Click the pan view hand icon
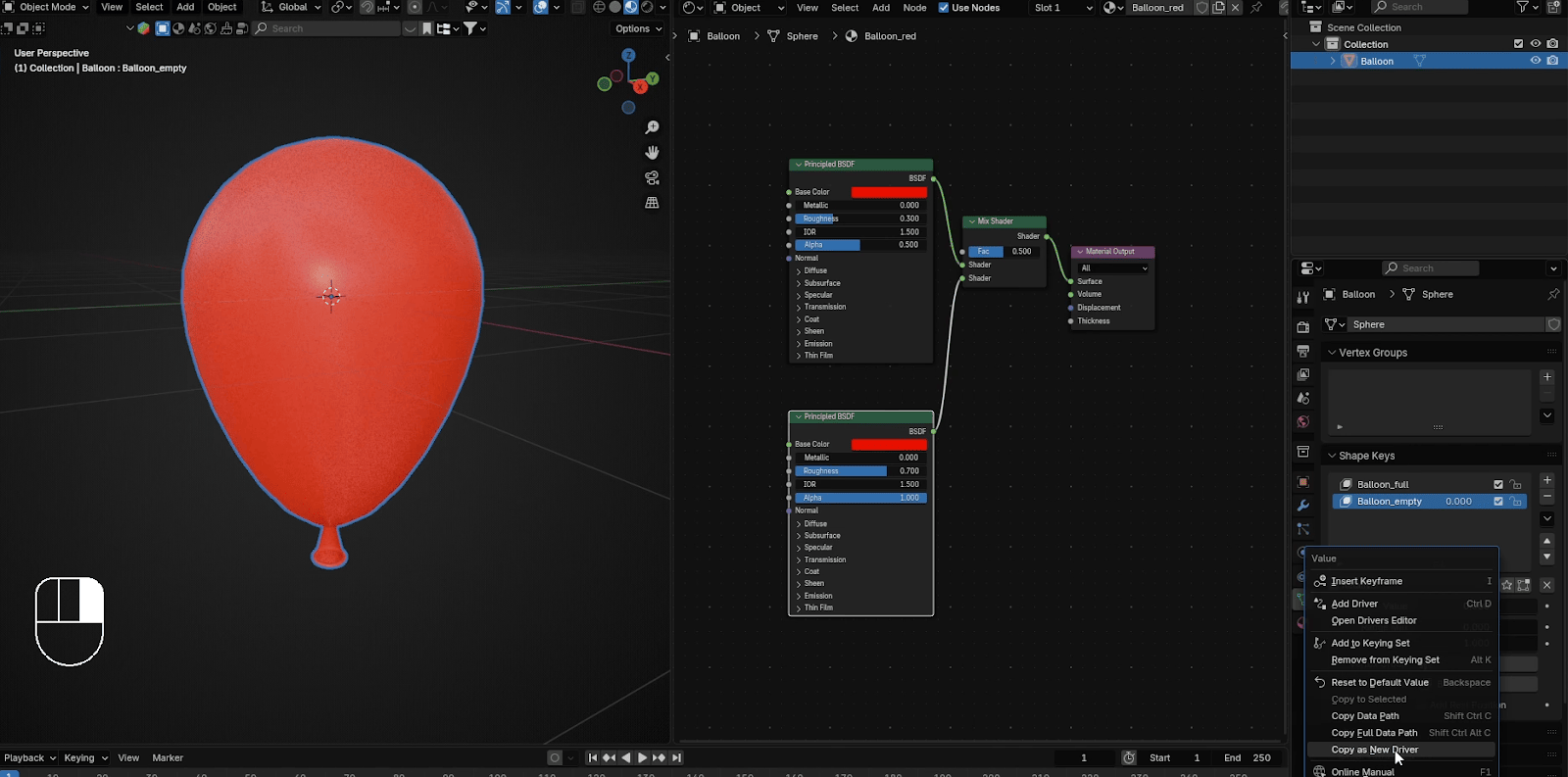Viewport: 1568px width, 777px height. 652,153
